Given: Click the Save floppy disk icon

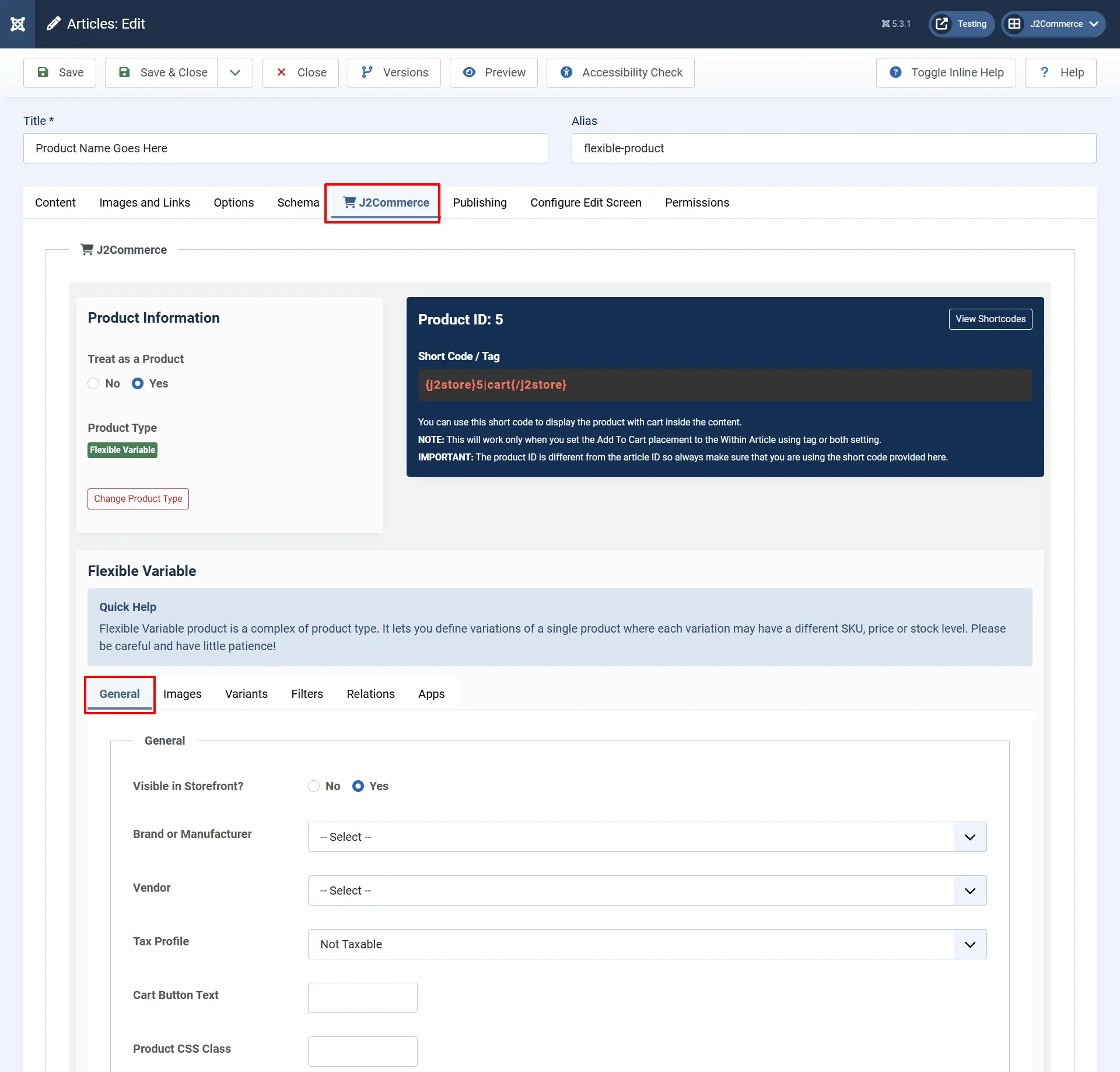Looking at the screenshot, I should (x=43, y=72).
